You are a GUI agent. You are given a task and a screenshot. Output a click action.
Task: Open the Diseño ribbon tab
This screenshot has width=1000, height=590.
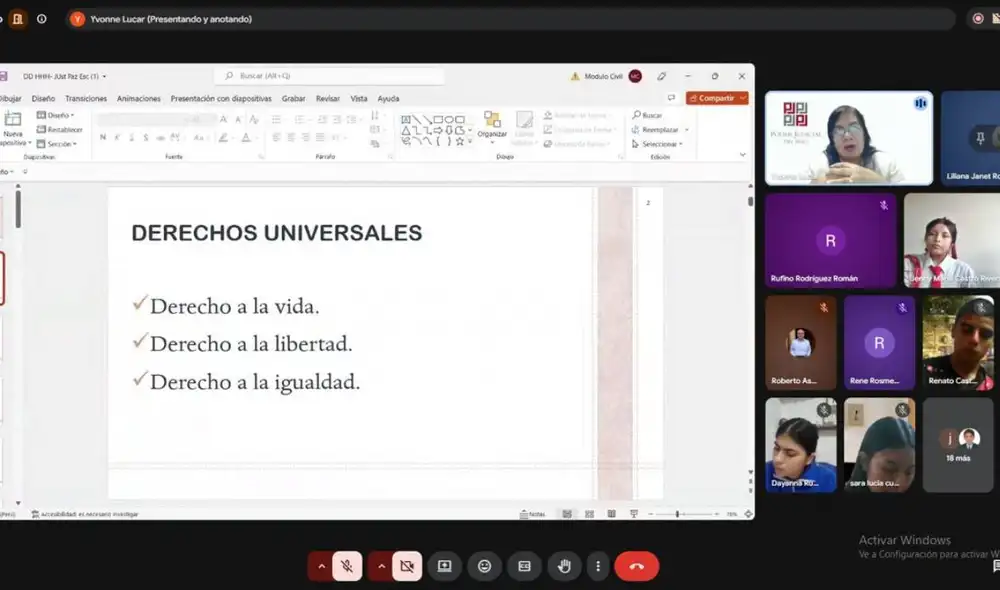pyautogui.click(x=43, y=99)
